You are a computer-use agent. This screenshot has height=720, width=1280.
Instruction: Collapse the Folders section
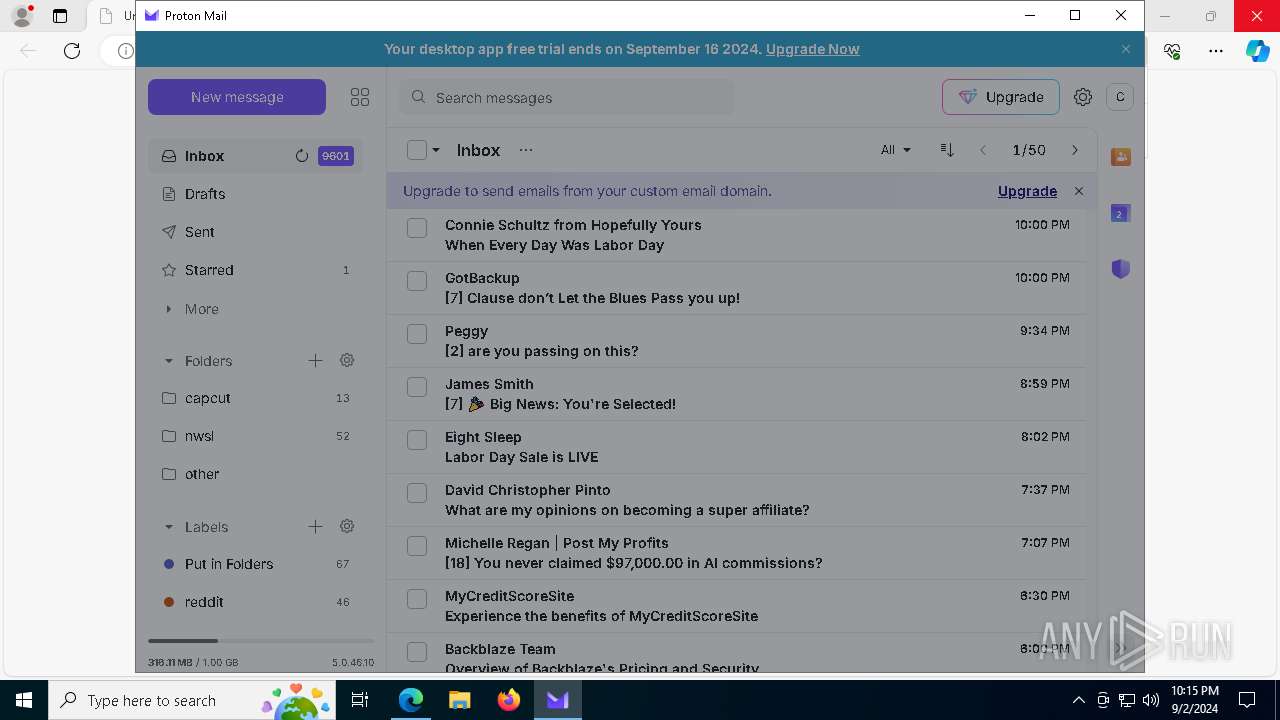[x=168, y=361]
